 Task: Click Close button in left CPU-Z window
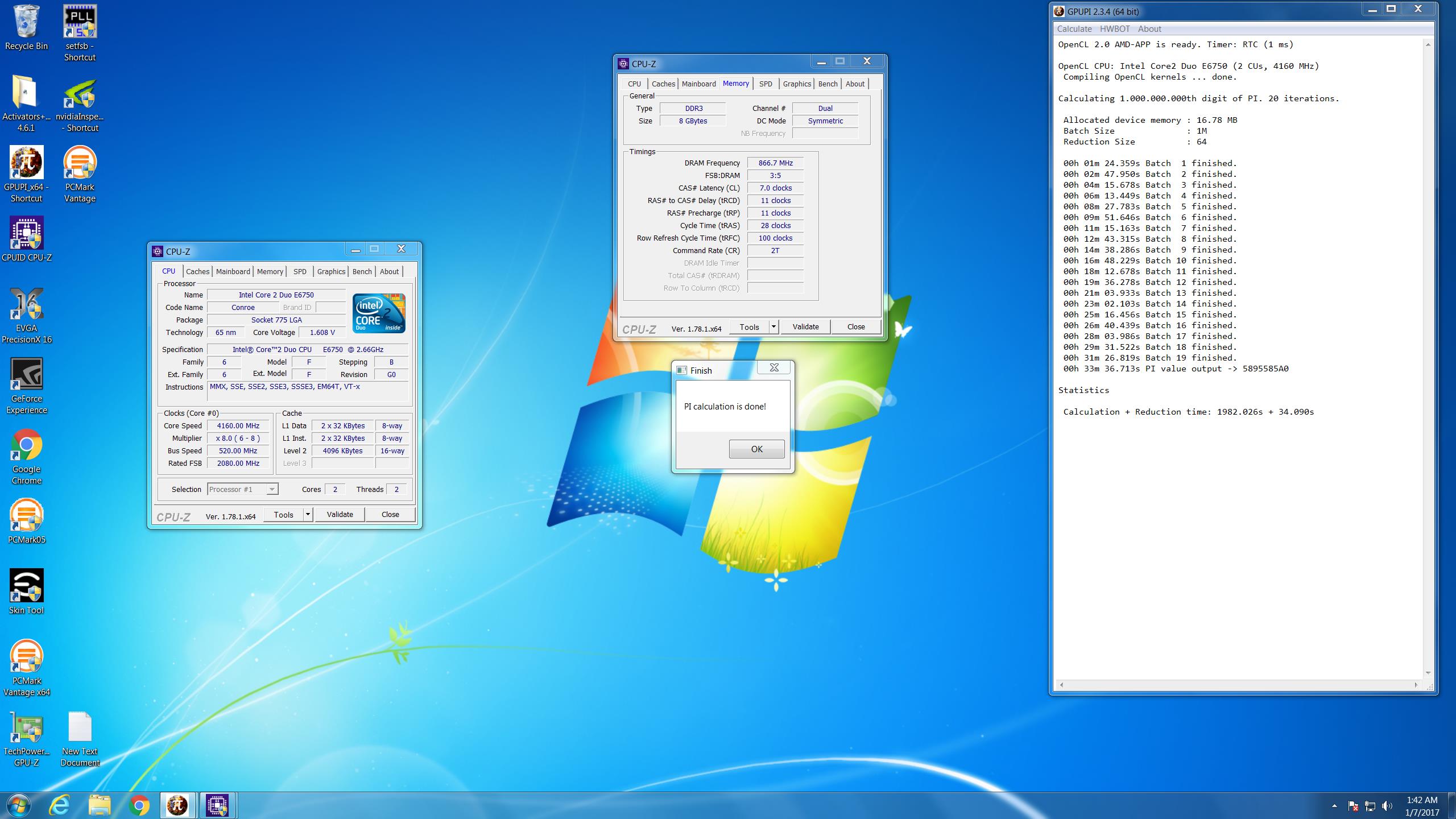point(390,514)
